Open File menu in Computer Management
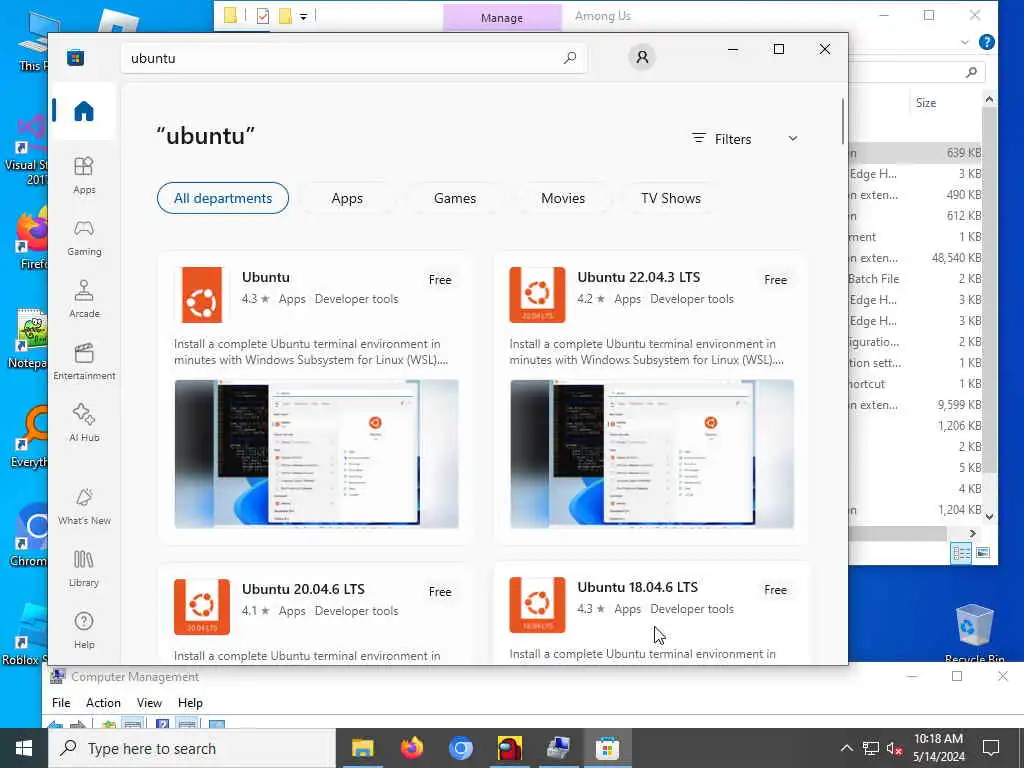 (61, 703)
